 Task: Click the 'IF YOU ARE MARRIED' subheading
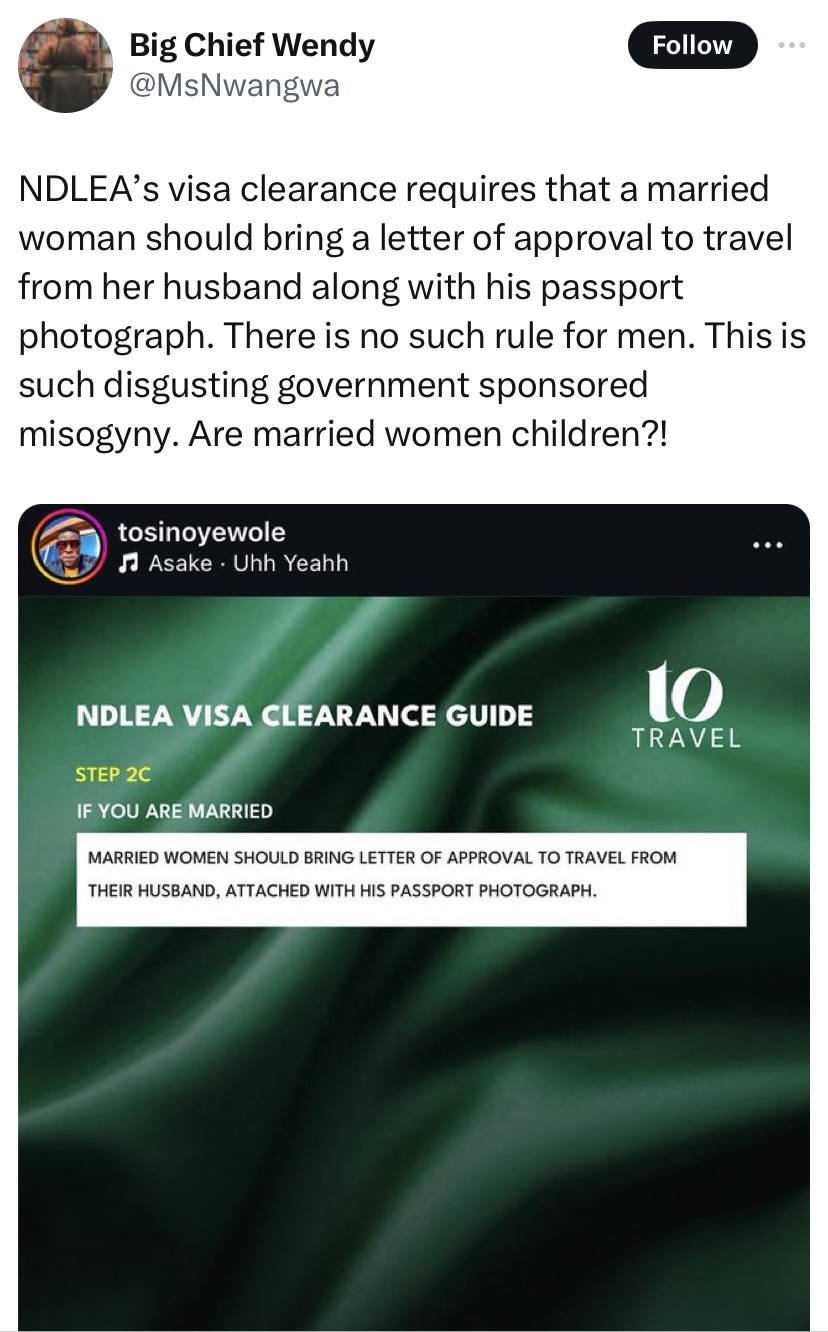tap(174, 810)
